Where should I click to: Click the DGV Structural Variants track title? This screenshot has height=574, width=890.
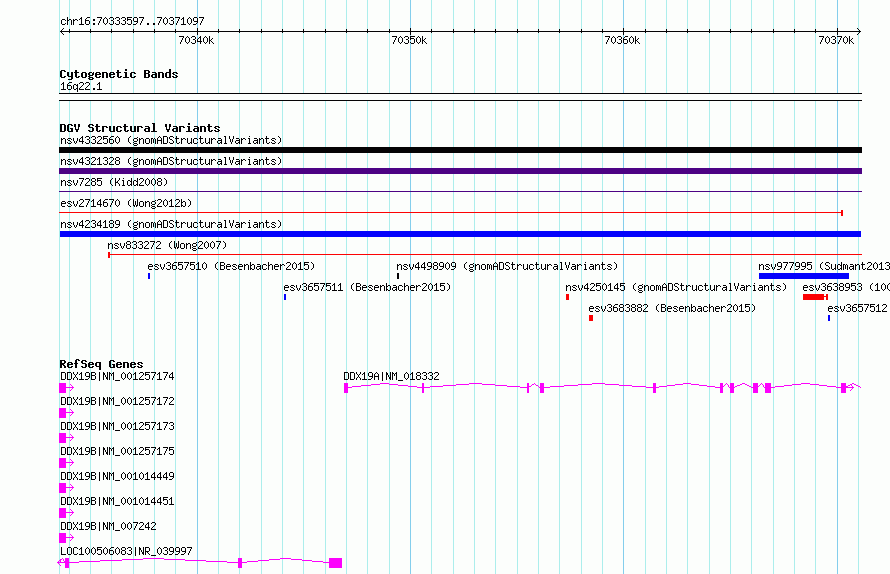click(x=140, y=128)
